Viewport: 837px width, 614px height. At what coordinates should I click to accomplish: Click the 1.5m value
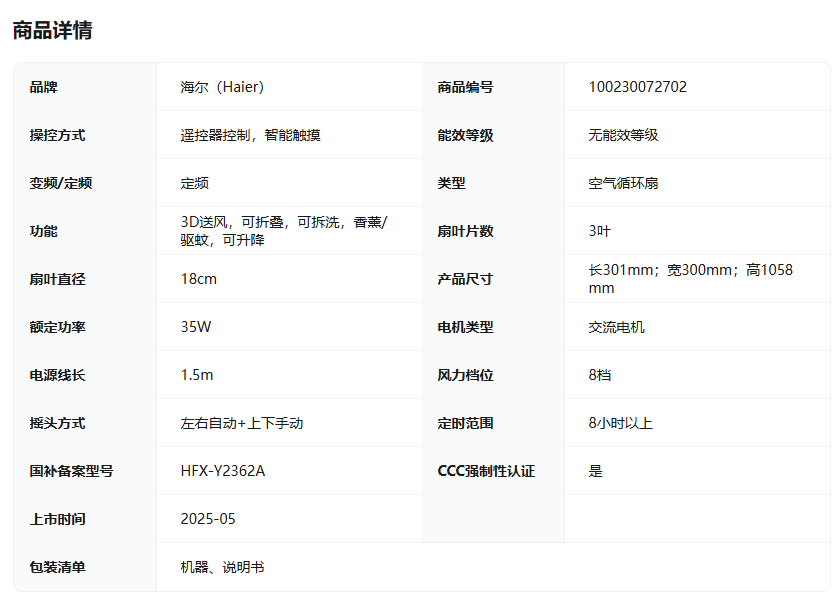[x=196, y=375]
